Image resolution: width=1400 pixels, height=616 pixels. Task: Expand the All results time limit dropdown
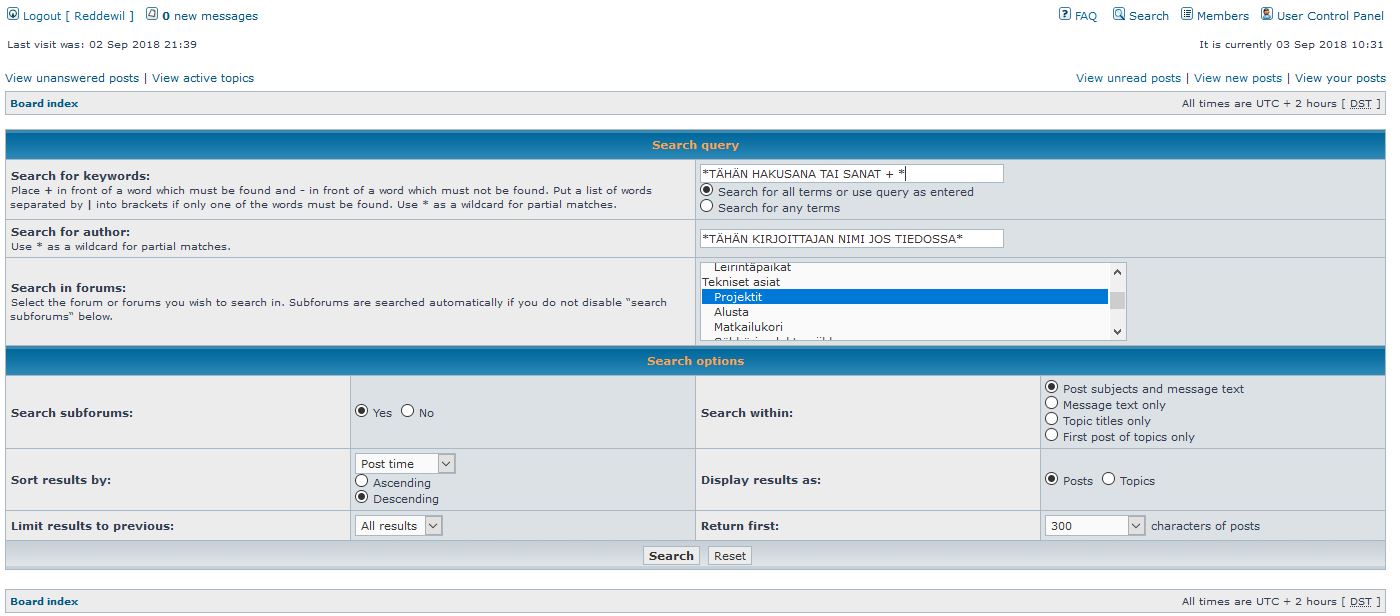398,526
